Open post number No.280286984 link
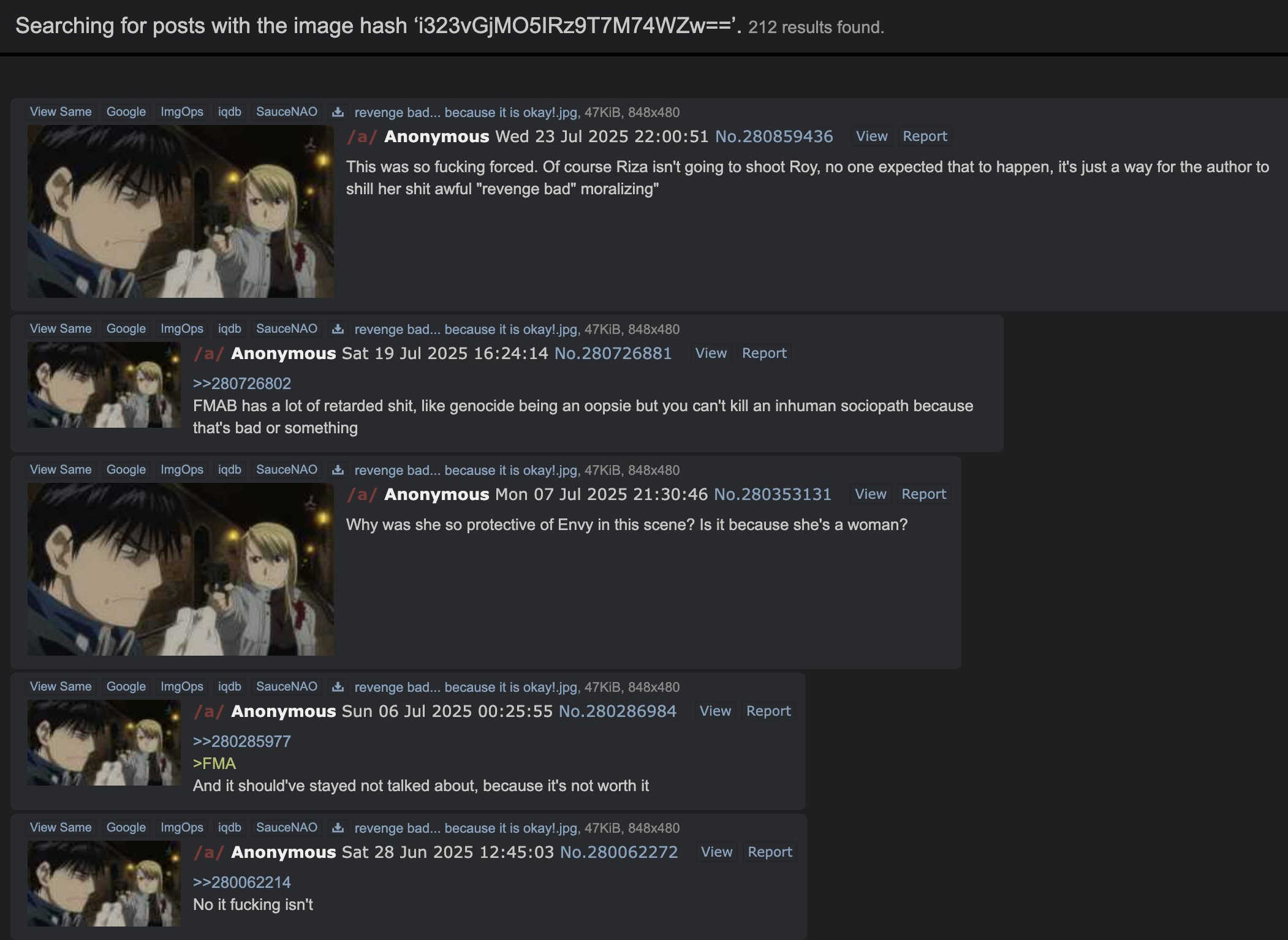Screen dimensions: 1288x940 (618, 711)
